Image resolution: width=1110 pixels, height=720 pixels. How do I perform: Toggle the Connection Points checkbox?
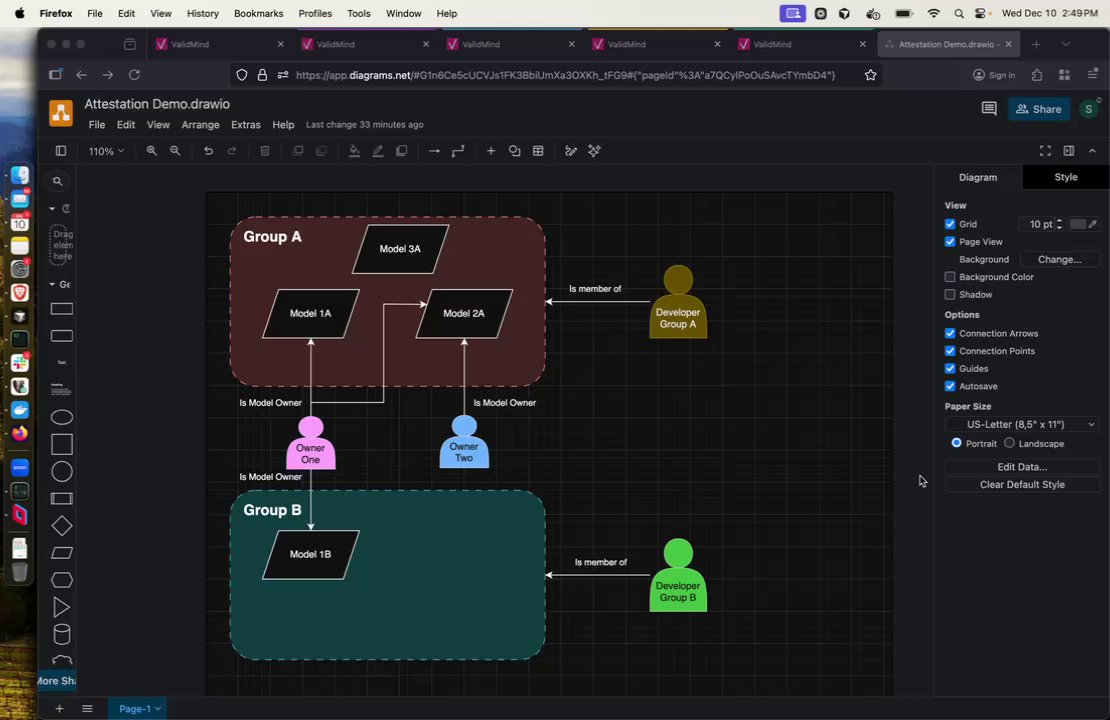tap(950, 351)
